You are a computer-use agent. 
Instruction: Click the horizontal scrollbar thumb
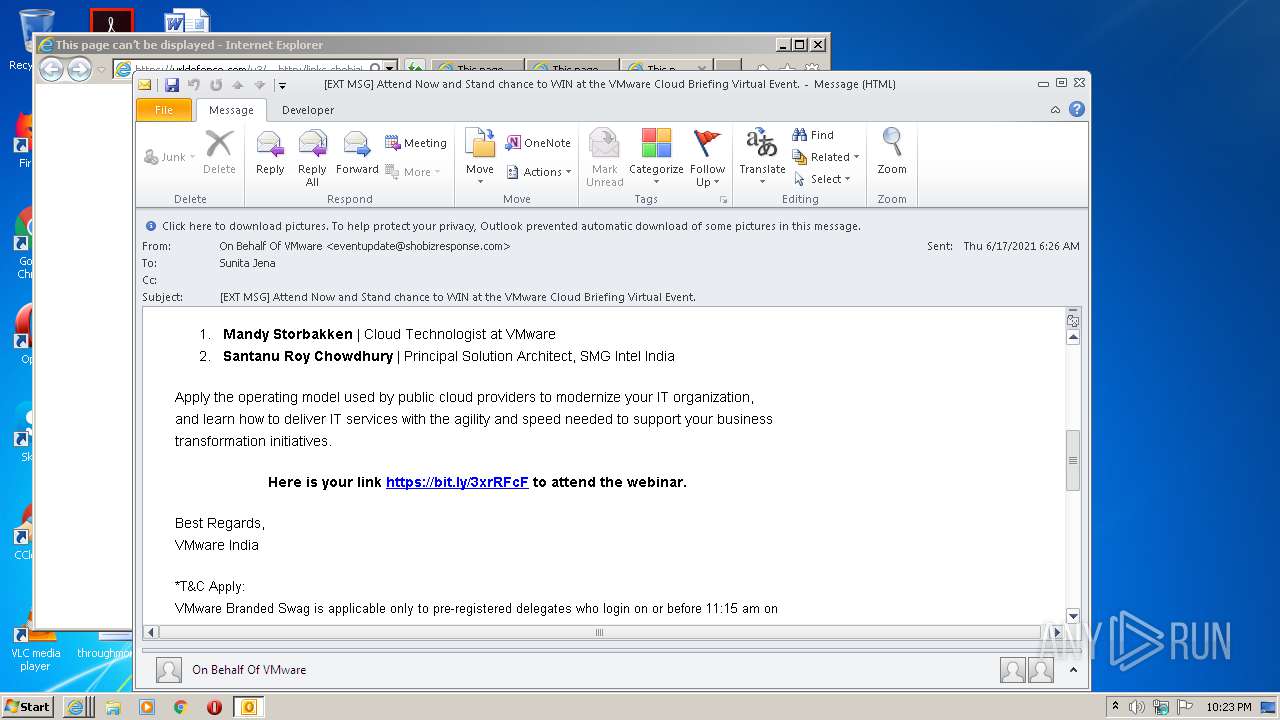pyautogui.click(x=600, y=632)
